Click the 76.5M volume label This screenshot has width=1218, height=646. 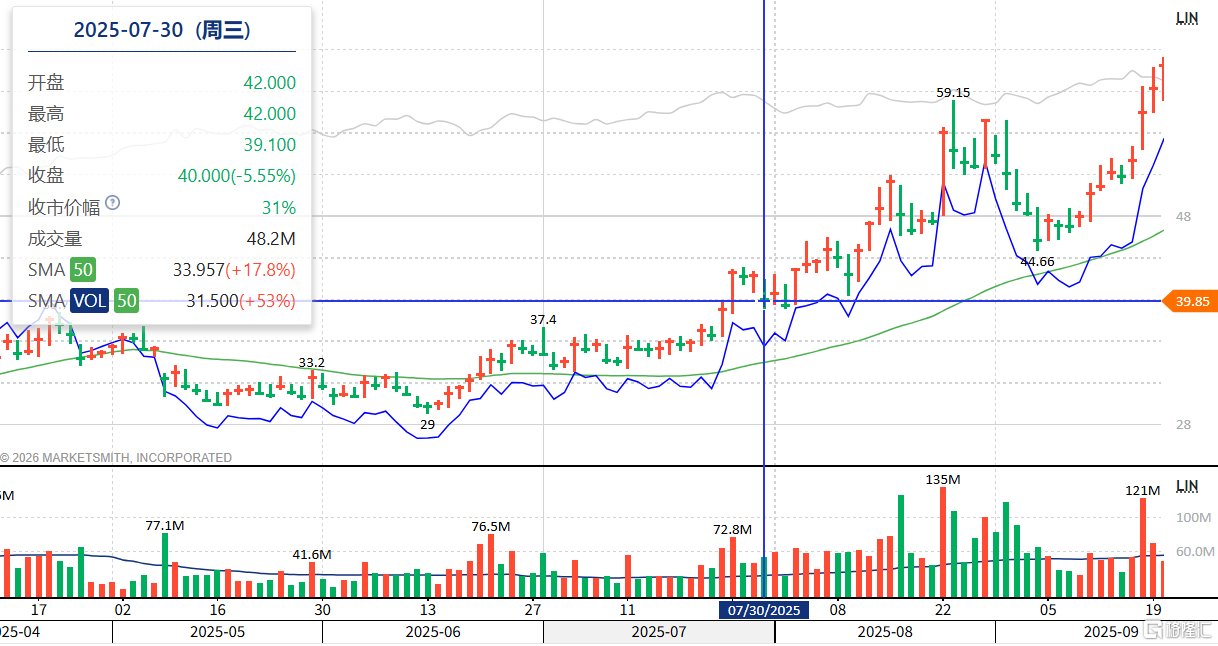coord(491,527)
